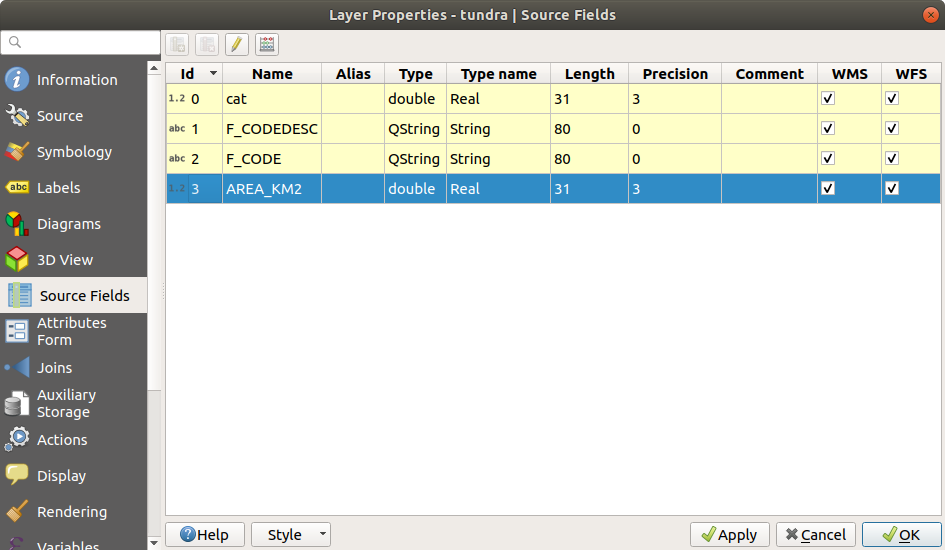Click sidebar scrollbar up arrow
The image size is (945, 550).
coord(154,68)
